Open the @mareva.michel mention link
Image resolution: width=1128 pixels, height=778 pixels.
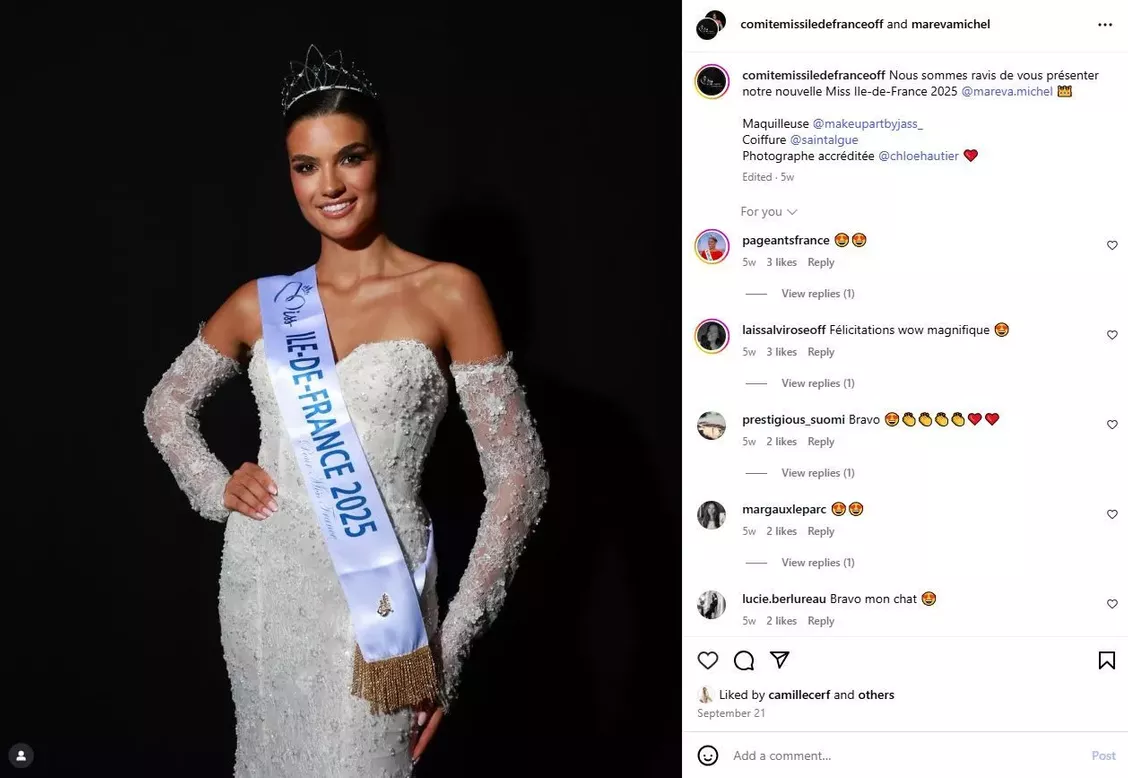pos(1006,91)
